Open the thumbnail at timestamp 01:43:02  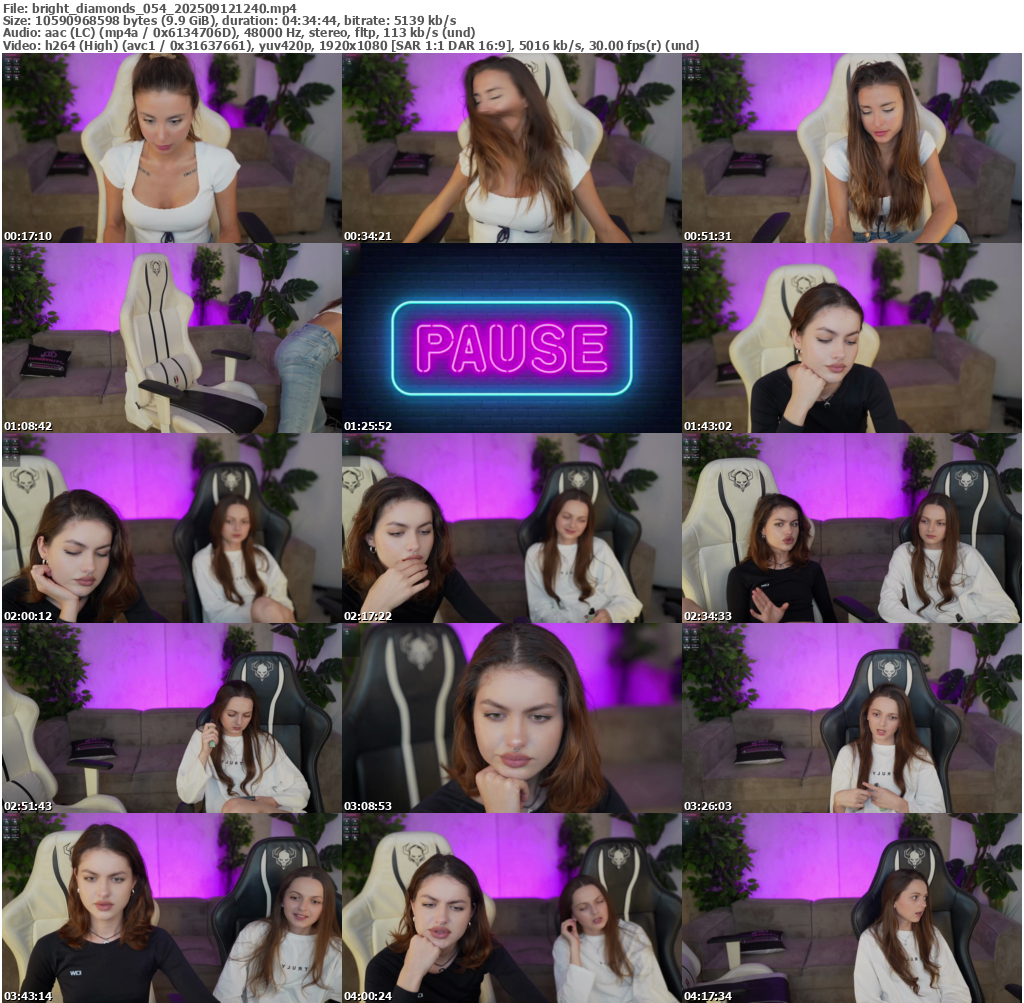point(852,338)
